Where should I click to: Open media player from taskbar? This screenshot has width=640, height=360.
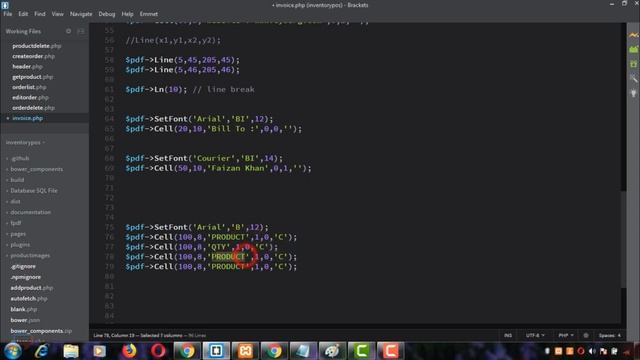[x=99, y=351]
